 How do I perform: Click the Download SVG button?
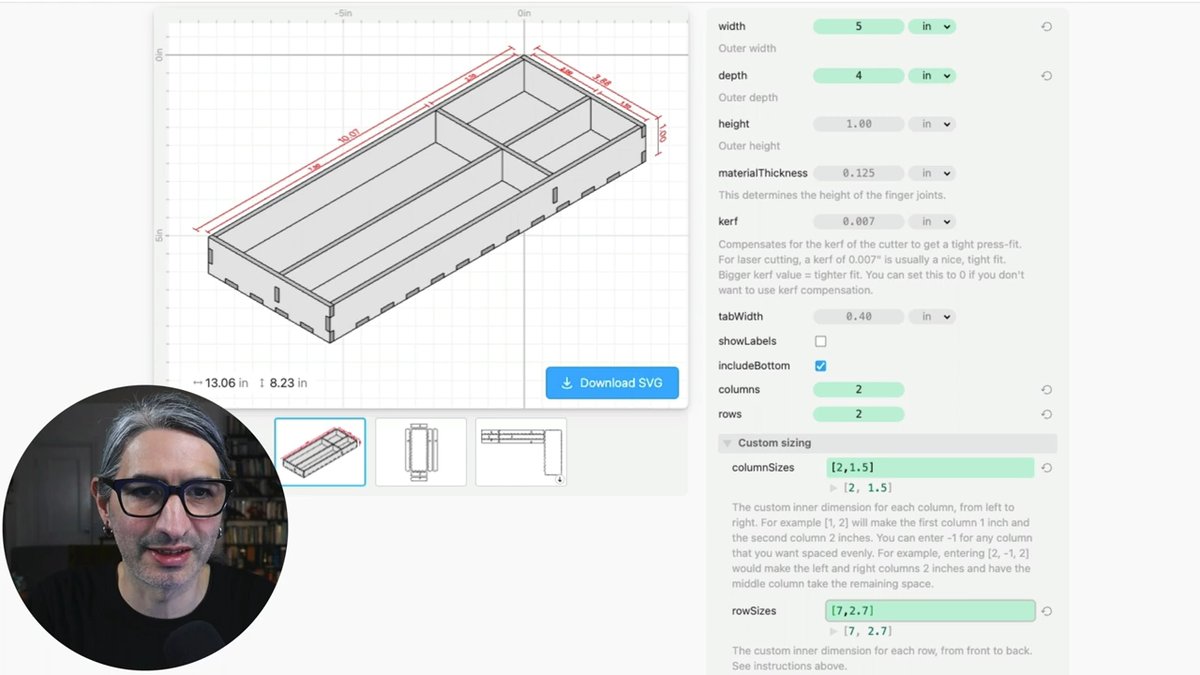[612, 383]
